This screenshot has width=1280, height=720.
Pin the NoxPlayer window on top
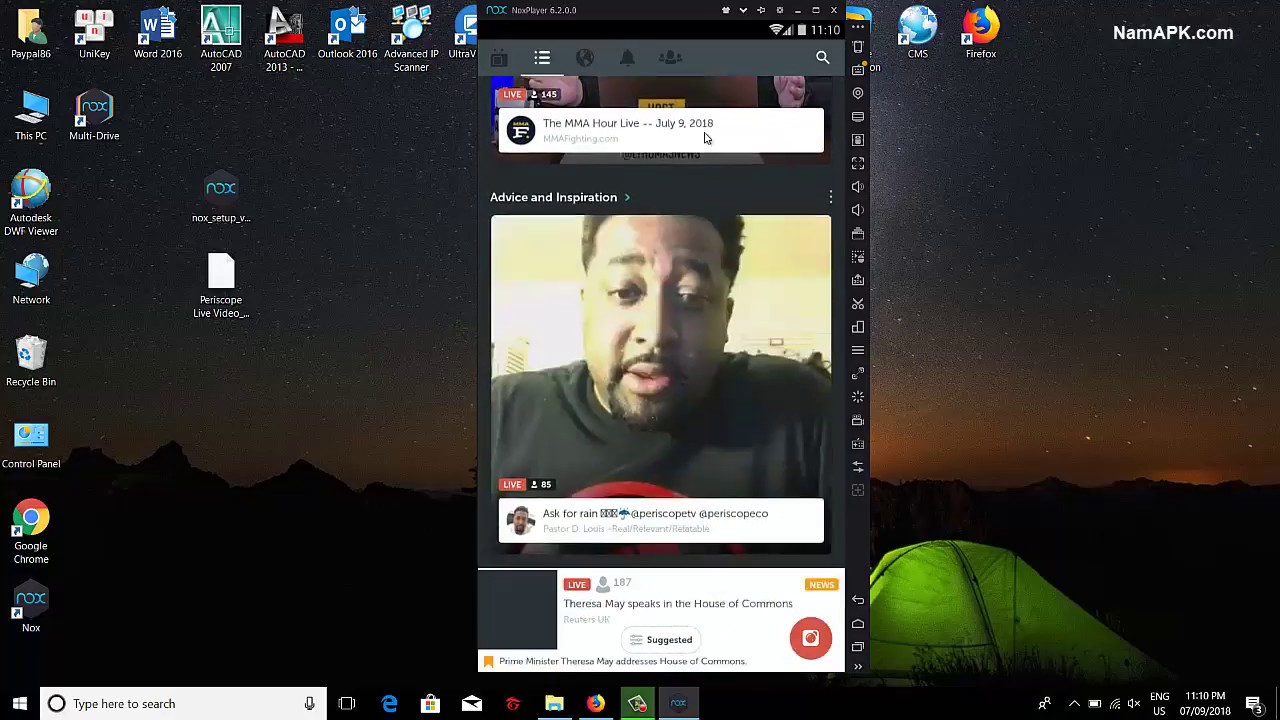tap(761, 10)
